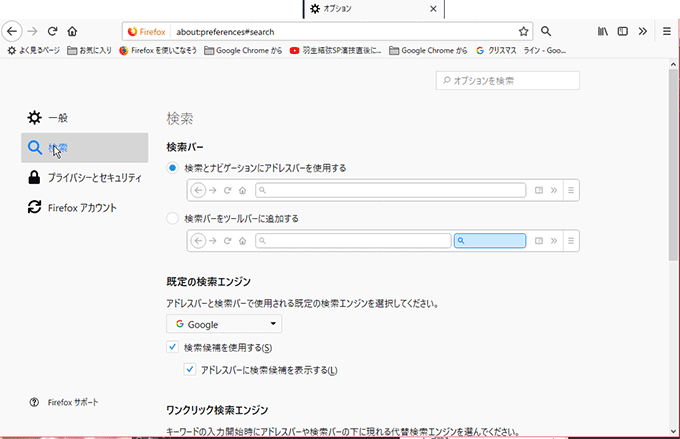This screenshot has height=439, width=680.
Task: Open 一般 settings category
Action: (x=85, y=118)
